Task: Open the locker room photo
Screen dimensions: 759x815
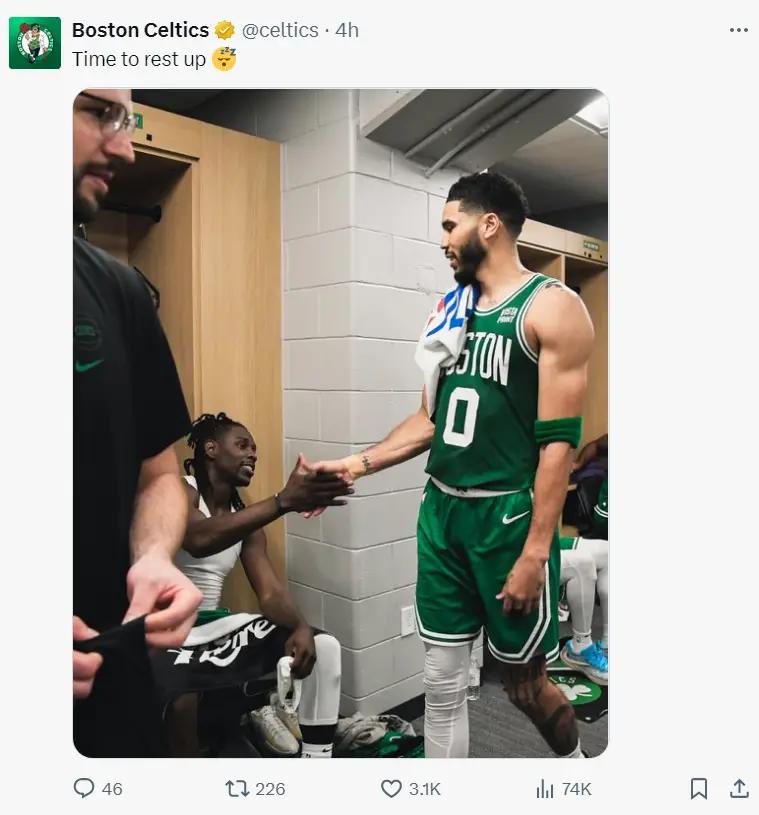Action: pyautogui.click(x=341, y=423)
